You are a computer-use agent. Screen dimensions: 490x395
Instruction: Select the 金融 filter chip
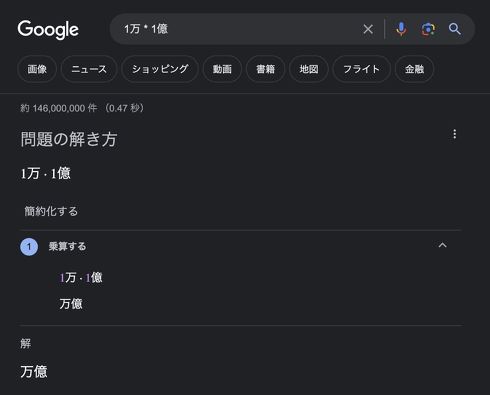pos(415,69)
